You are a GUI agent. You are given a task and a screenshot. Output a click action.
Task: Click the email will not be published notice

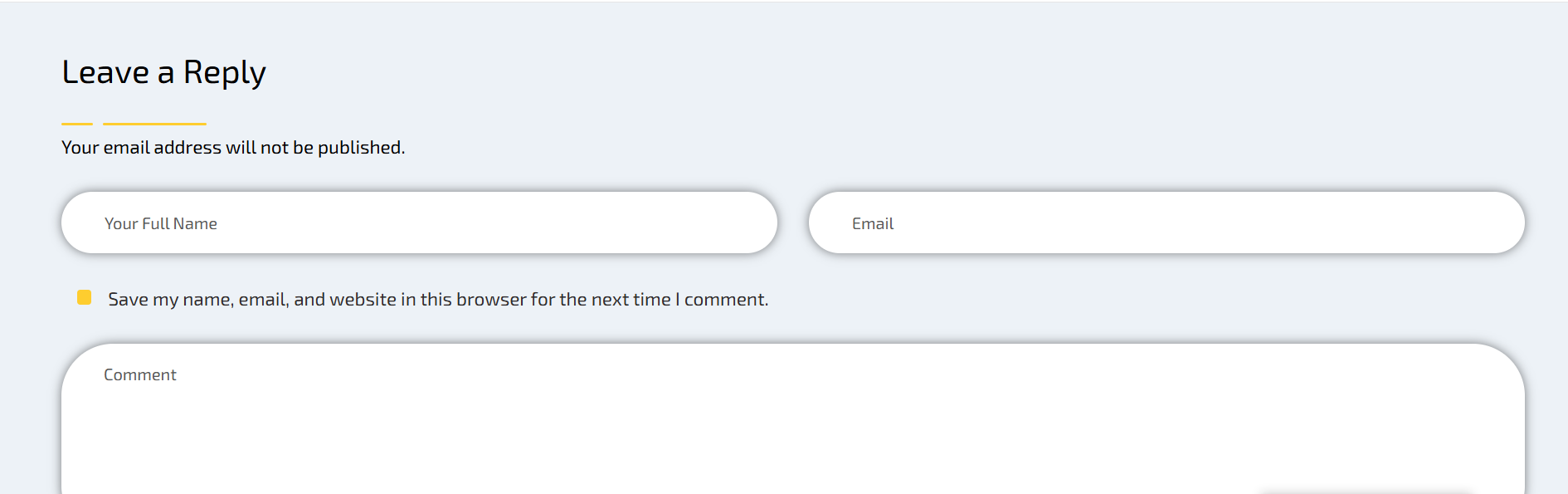tap(233, 147)
